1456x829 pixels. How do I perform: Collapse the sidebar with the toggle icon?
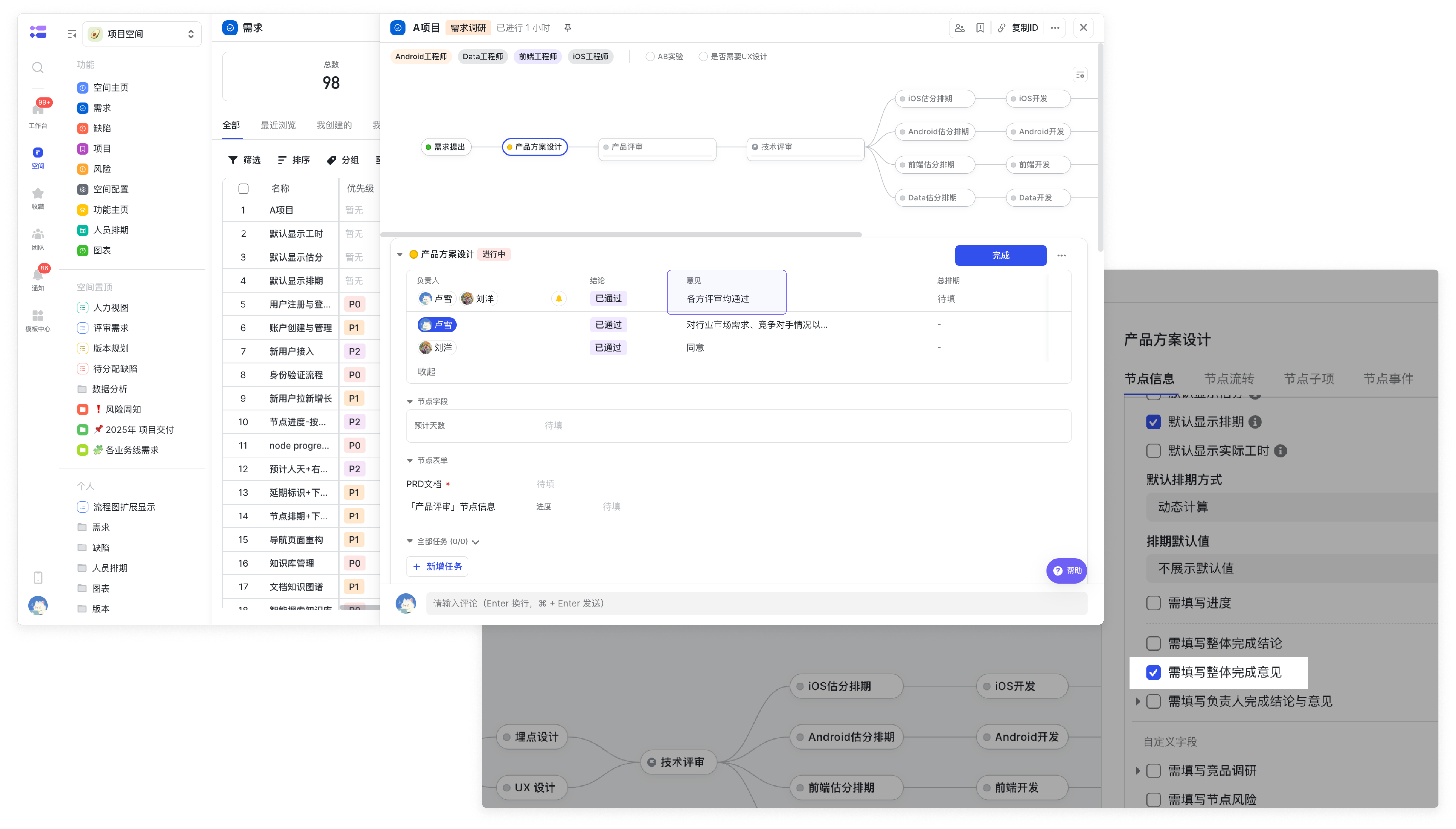click(72, 34)
